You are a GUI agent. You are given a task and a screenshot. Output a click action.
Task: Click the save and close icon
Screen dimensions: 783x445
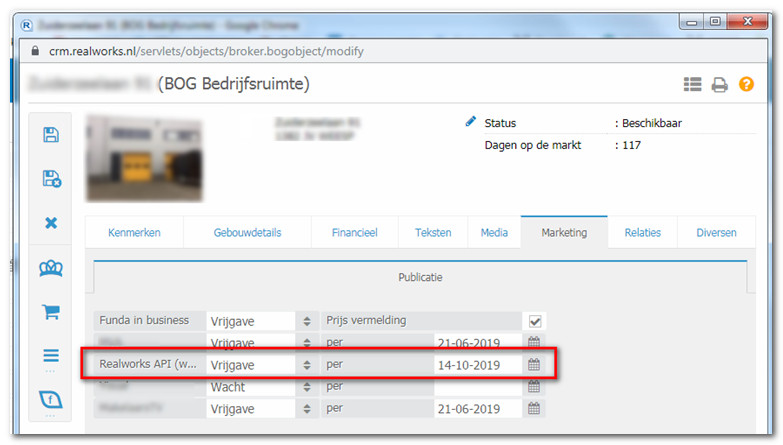[x=51, y=178]
